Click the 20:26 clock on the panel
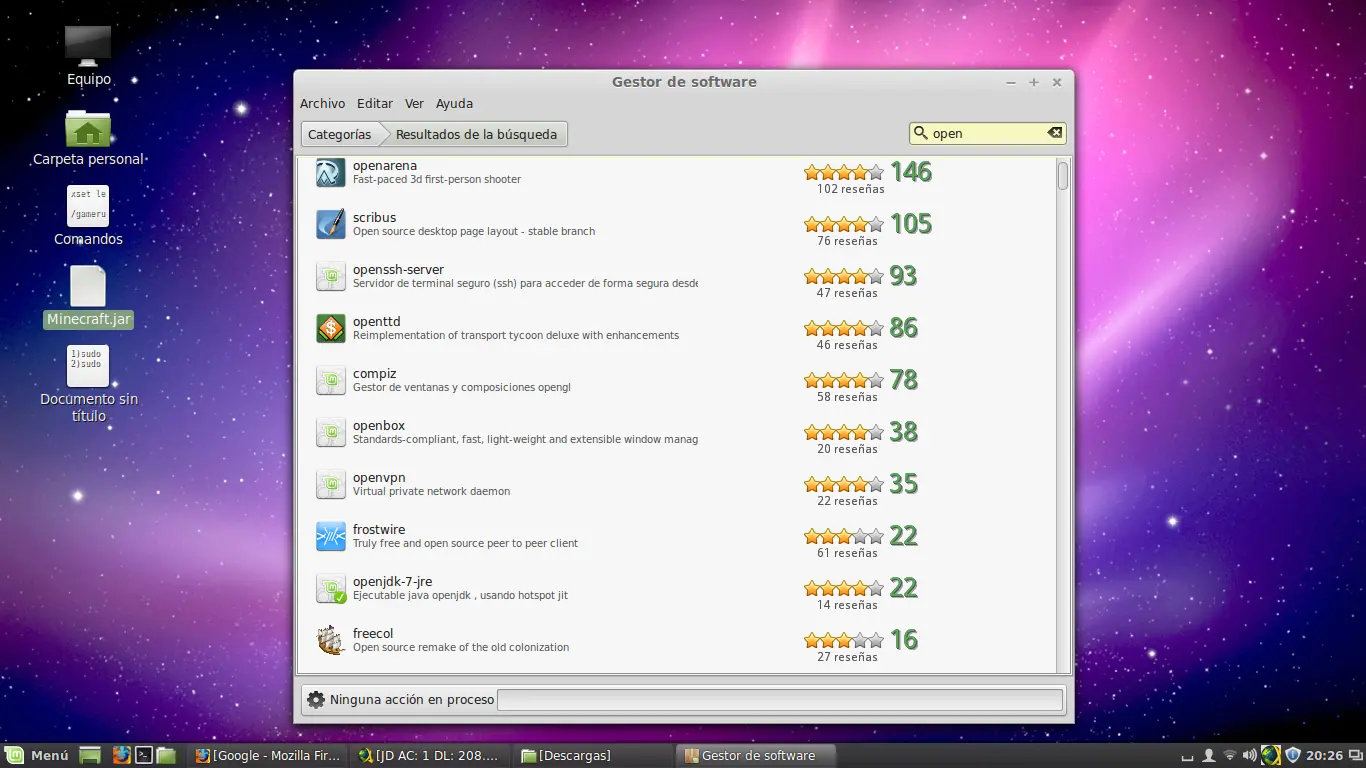The image size is (1366, 768). (1324, 755)
